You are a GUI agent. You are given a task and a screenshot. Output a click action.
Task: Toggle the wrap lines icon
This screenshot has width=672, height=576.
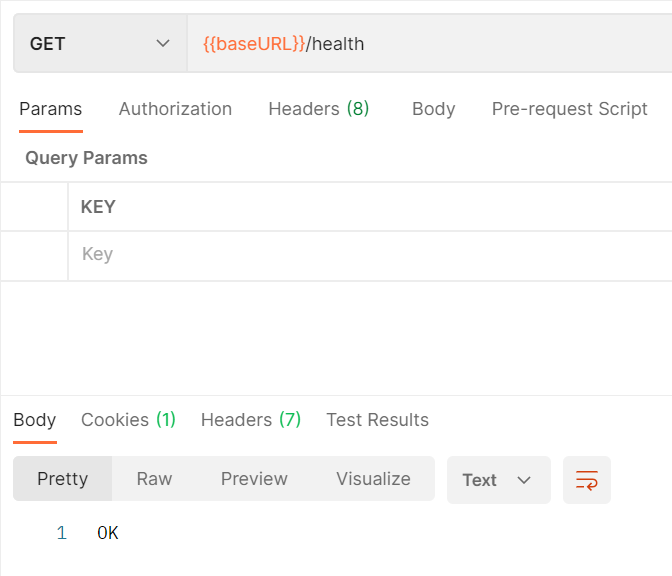tap(587, 480)
